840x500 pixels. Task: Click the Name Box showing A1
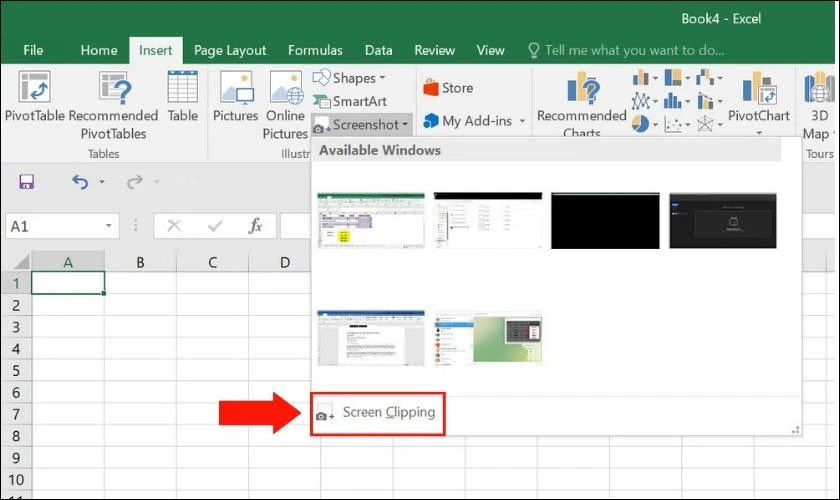pyautogui.click(x=54, y=226)
